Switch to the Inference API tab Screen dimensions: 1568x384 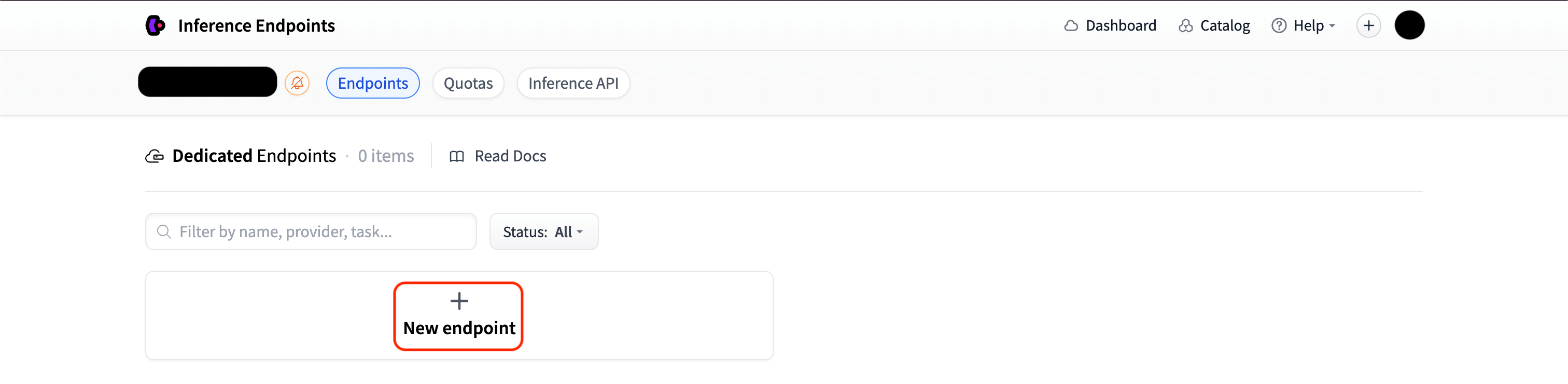[x=573, y=83]
